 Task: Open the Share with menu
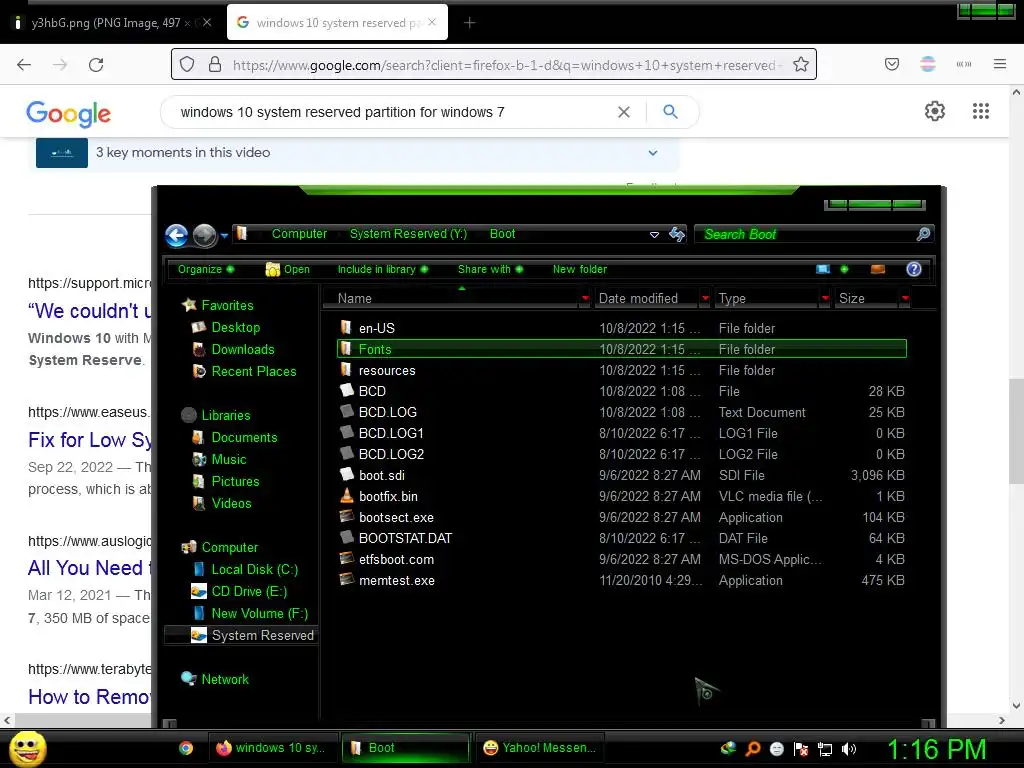(490, 269)
